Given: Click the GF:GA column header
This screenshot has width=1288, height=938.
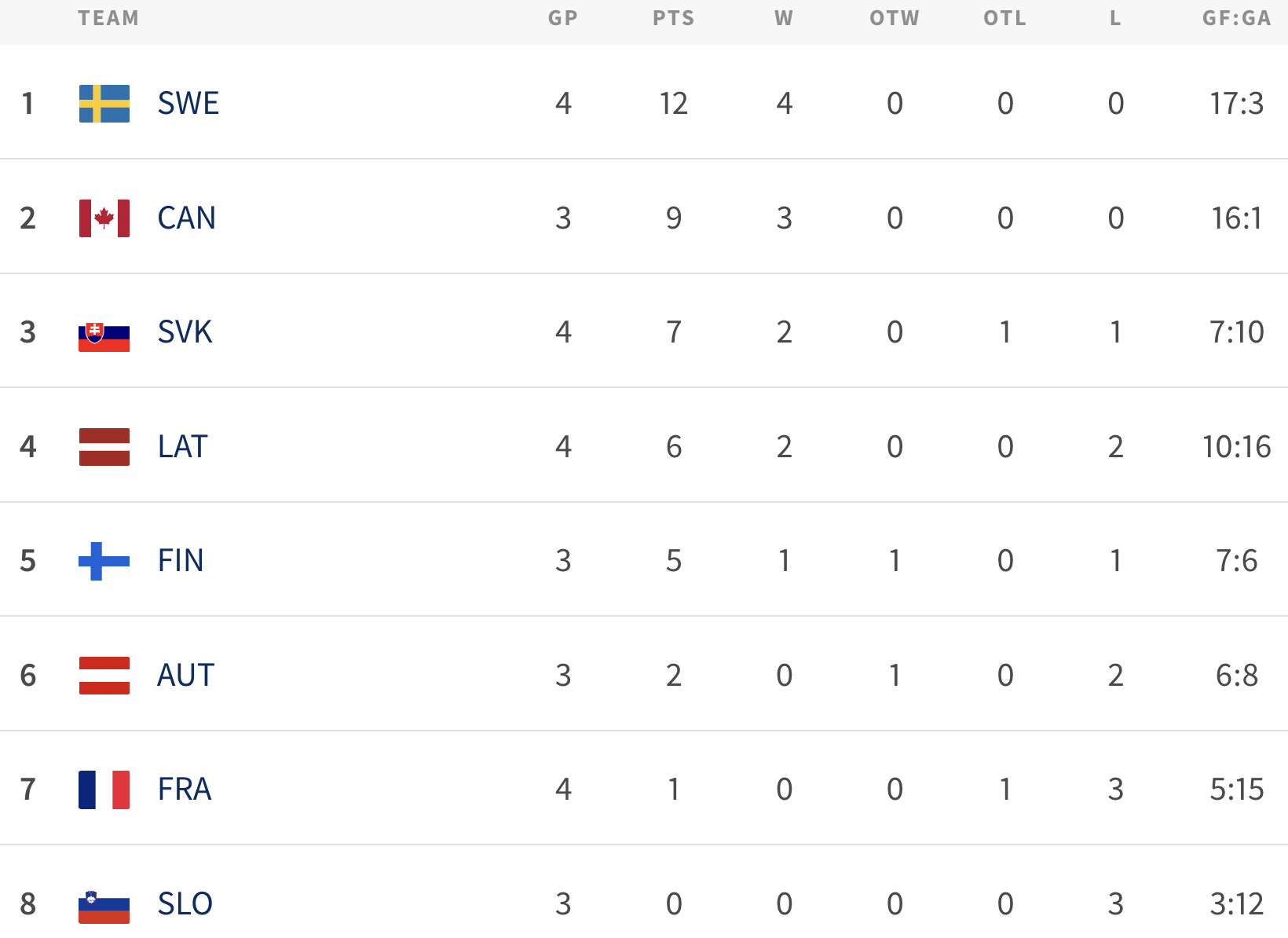Looking at the screenshot, I should click(x=1236, y=18).
